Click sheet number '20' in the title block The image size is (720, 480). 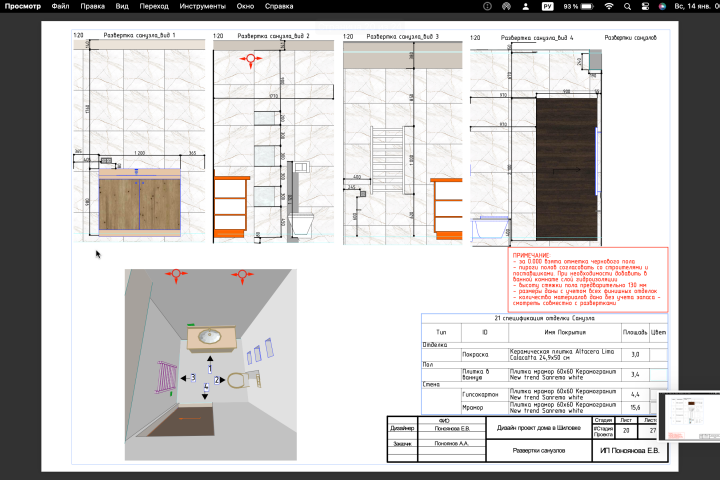pyautogui.click(x=626, y=431)
